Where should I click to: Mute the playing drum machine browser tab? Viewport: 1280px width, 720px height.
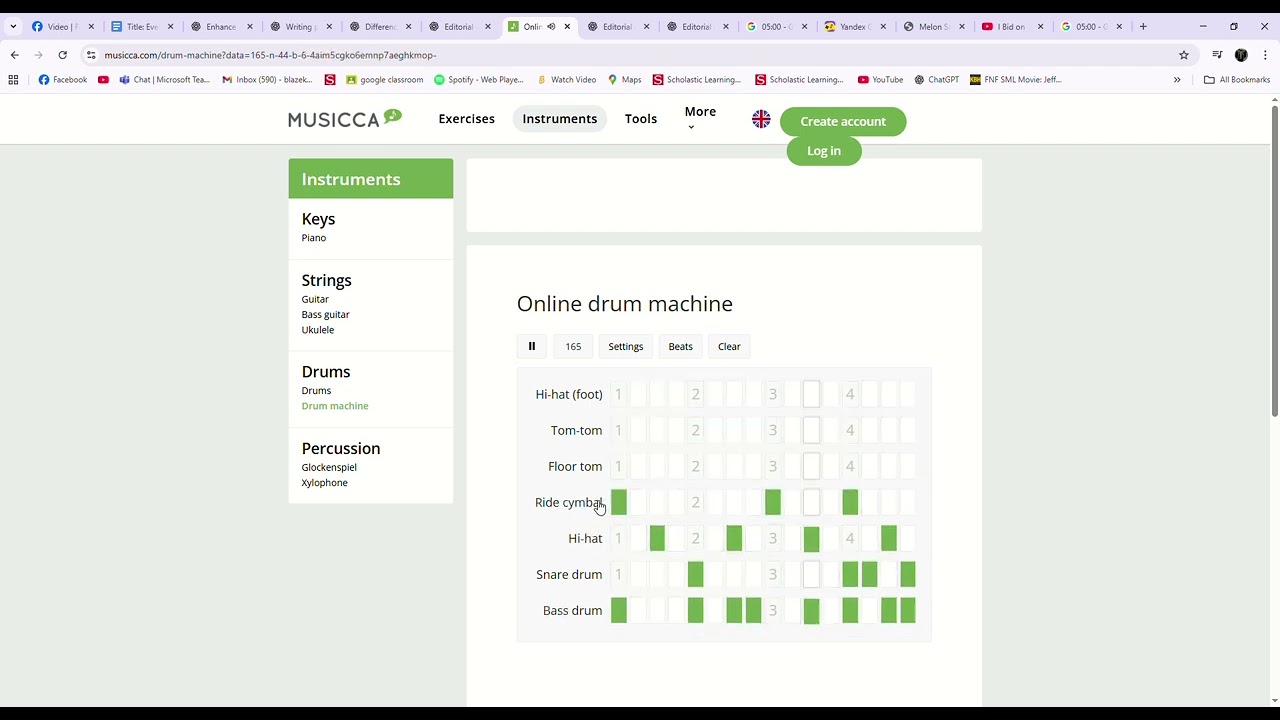pyautogui.click(x=551, y=27)
